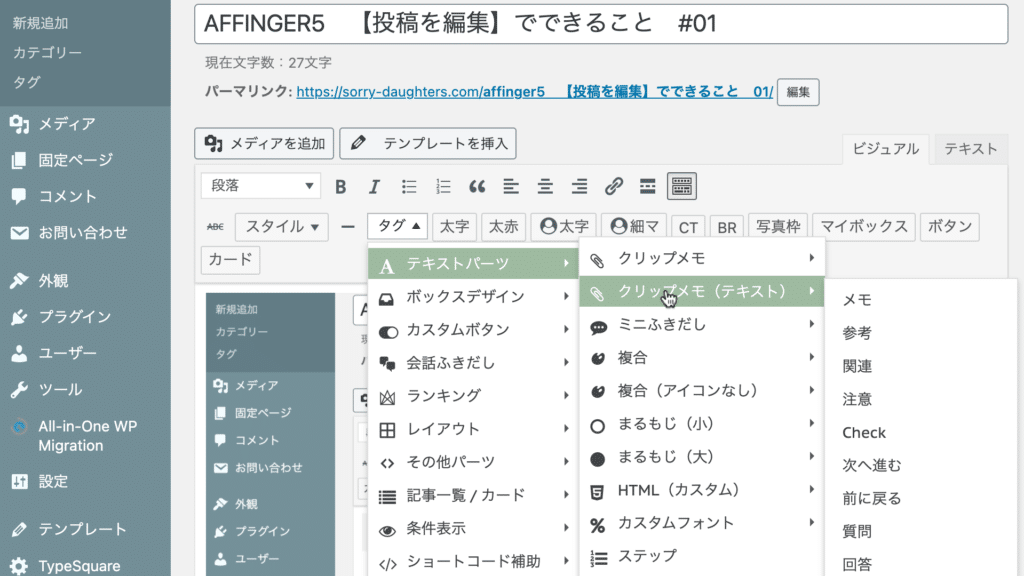The image size is (1024, 576).
Task: Open the 段落 paragraph format dropdown
Action: [x=260, y=186]
